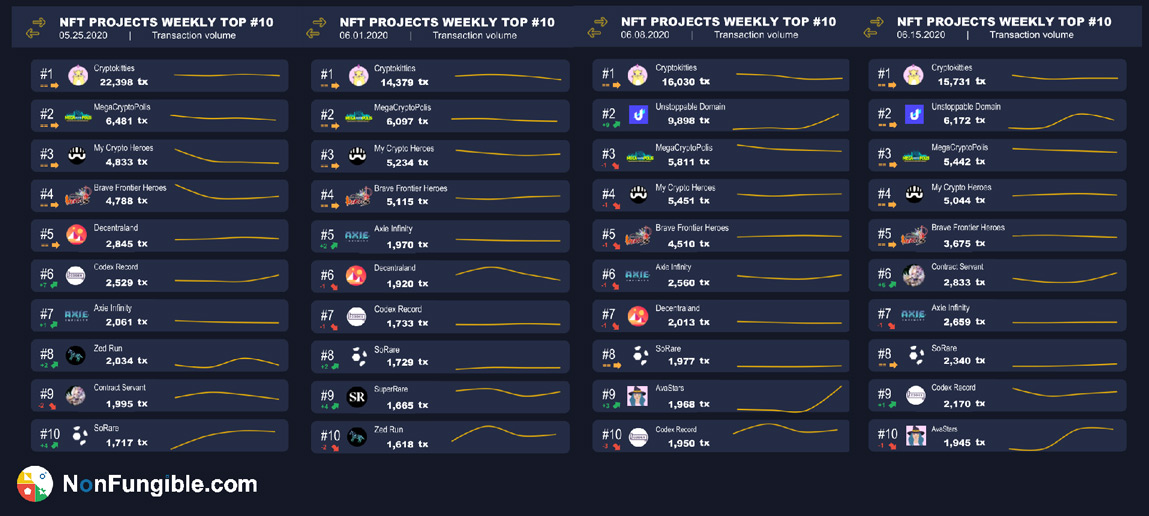Click the MegaCryptoPolis icon in the 06.01.2020 panel

pyautogui.click(x=358, y=116)
